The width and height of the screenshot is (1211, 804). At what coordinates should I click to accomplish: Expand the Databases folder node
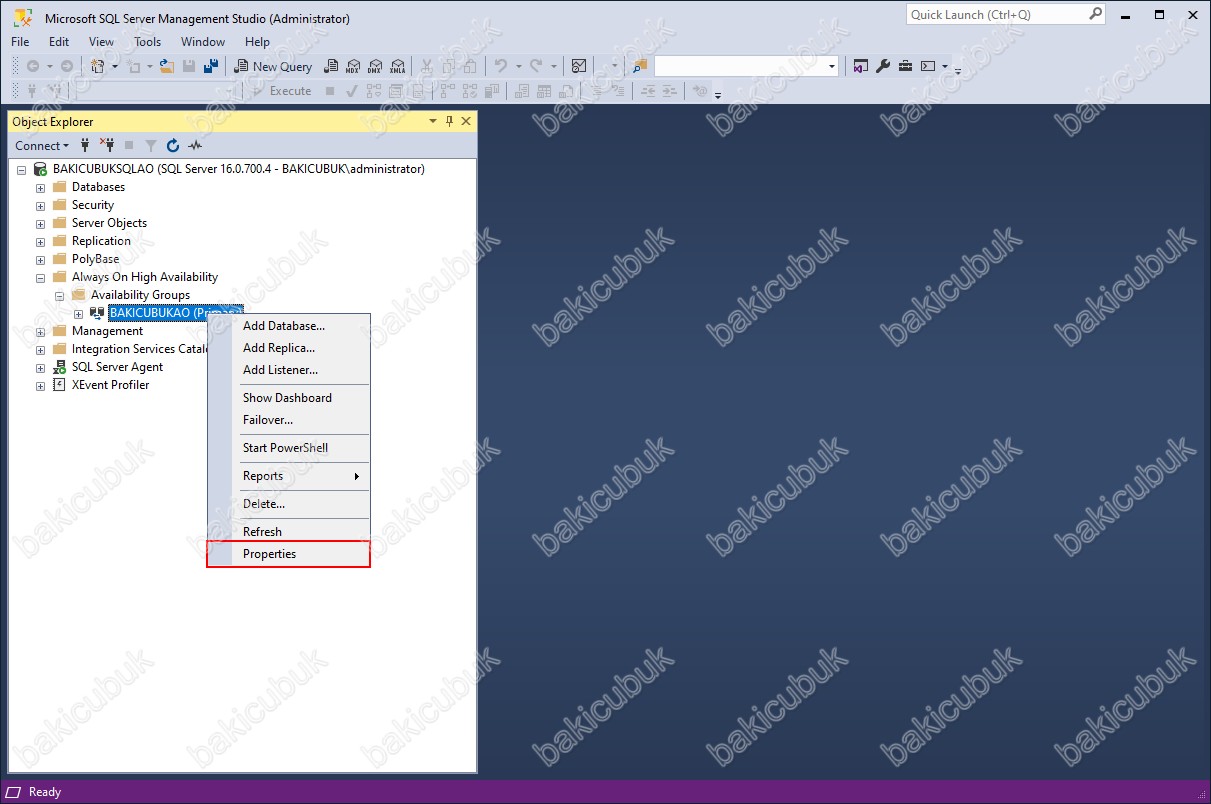tap(40, 187)
